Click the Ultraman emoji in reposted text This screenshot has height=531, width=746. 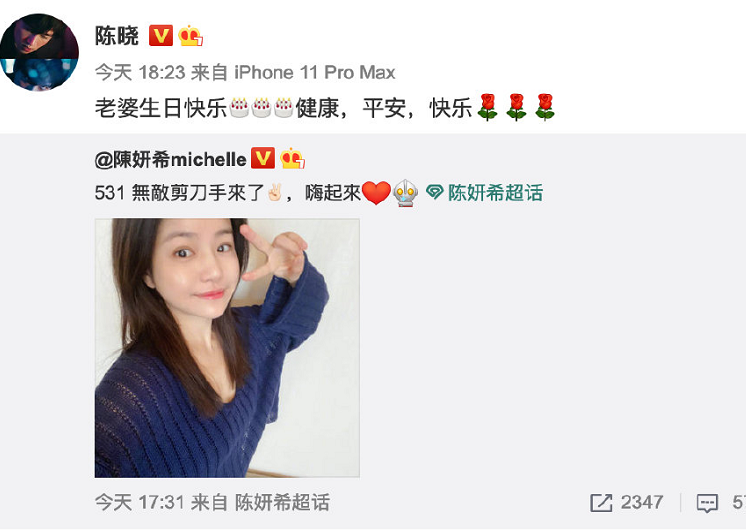(x=405, y=193)
